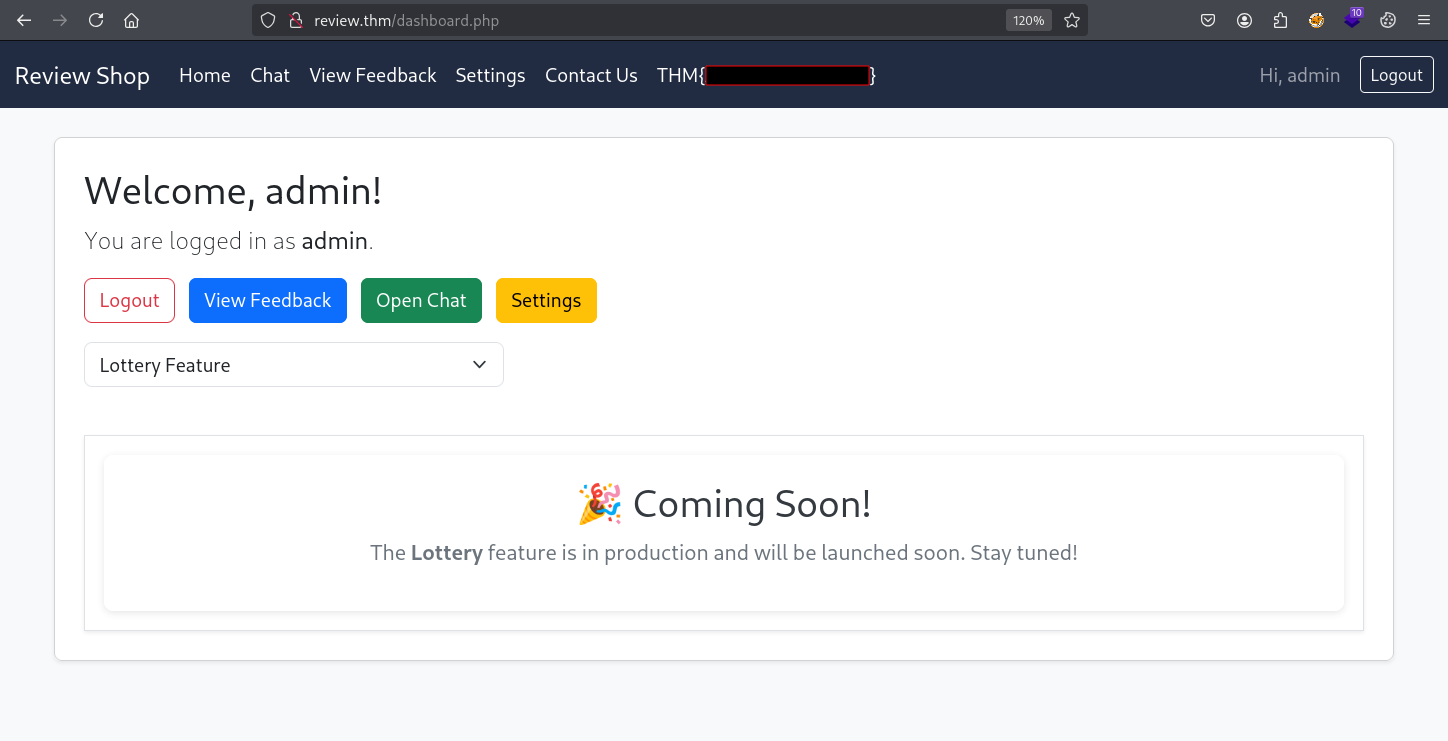Image resolution: width=1448 pixels, height=741 pixels.
Task: Click the green Open Chat button
Action: tap(421, 300)
